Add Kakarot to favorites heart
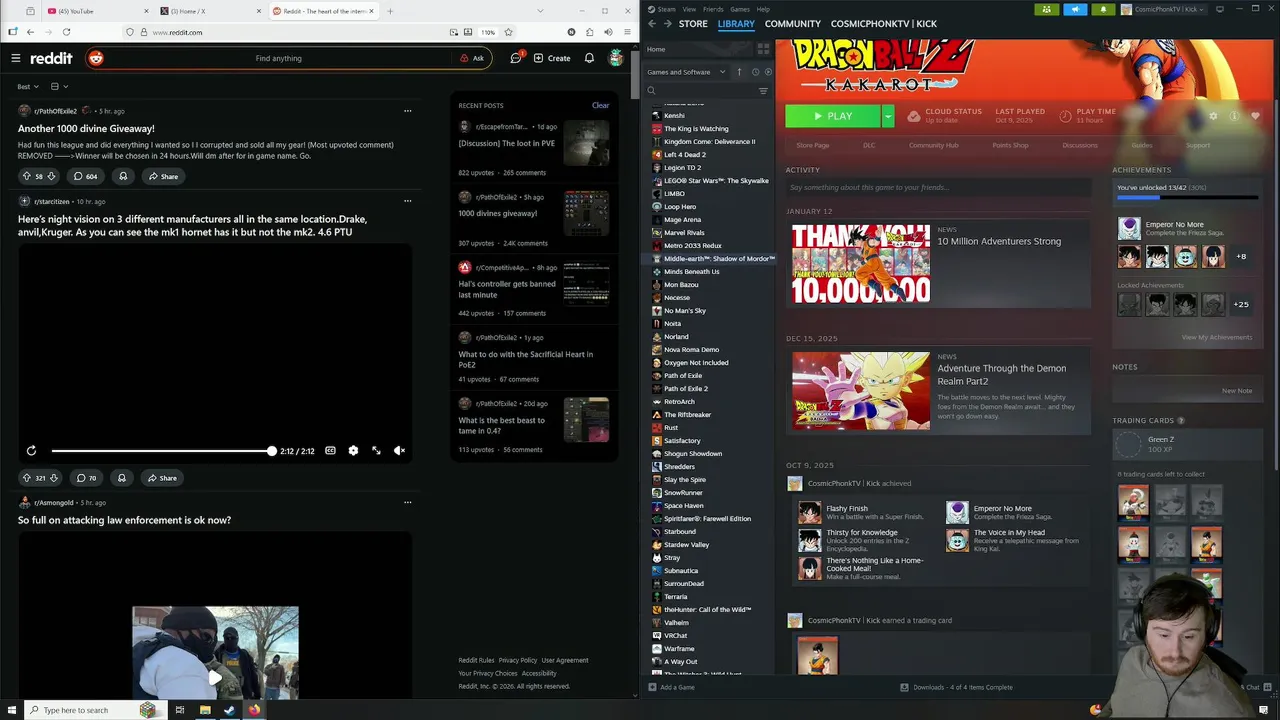 coord(1255,116)
